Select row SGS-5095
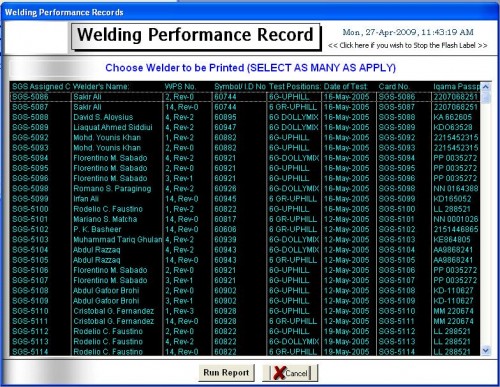This screenshot has height=387, width=500. pos(245,168)
